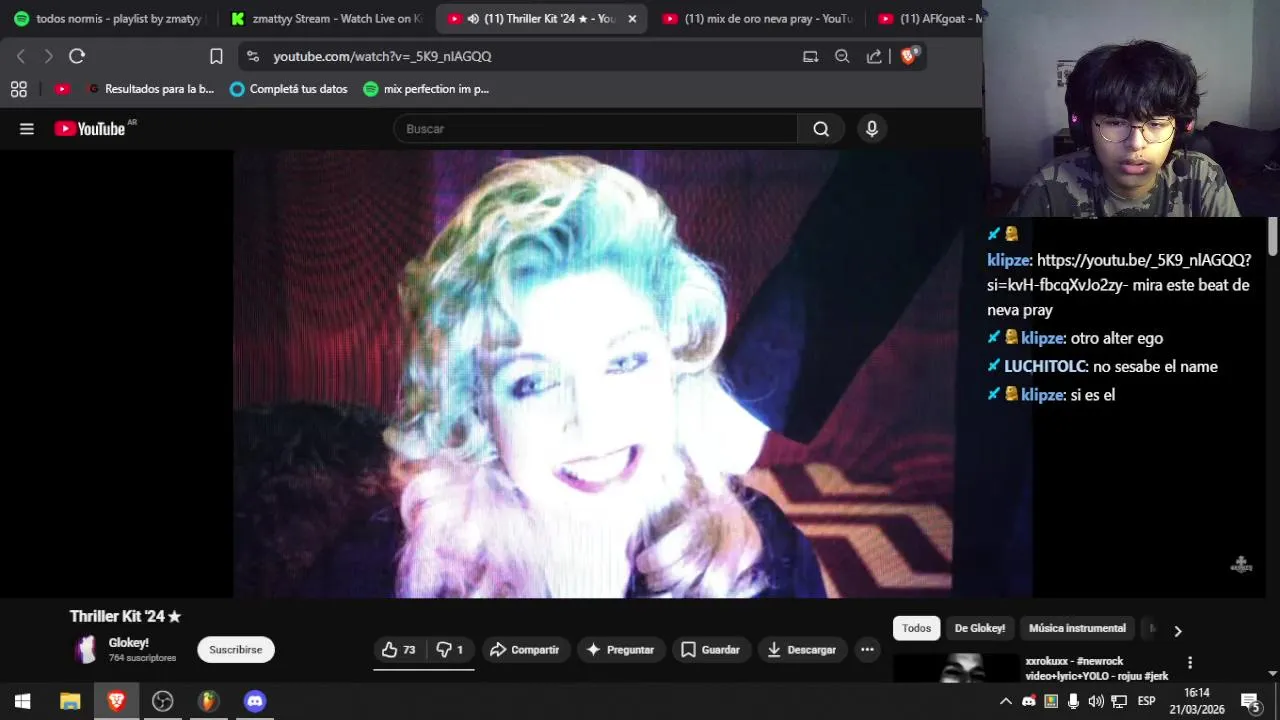Go back with the browser back arrow
The height and width of the screenshot is (720, 1280).
click(21, 57)
